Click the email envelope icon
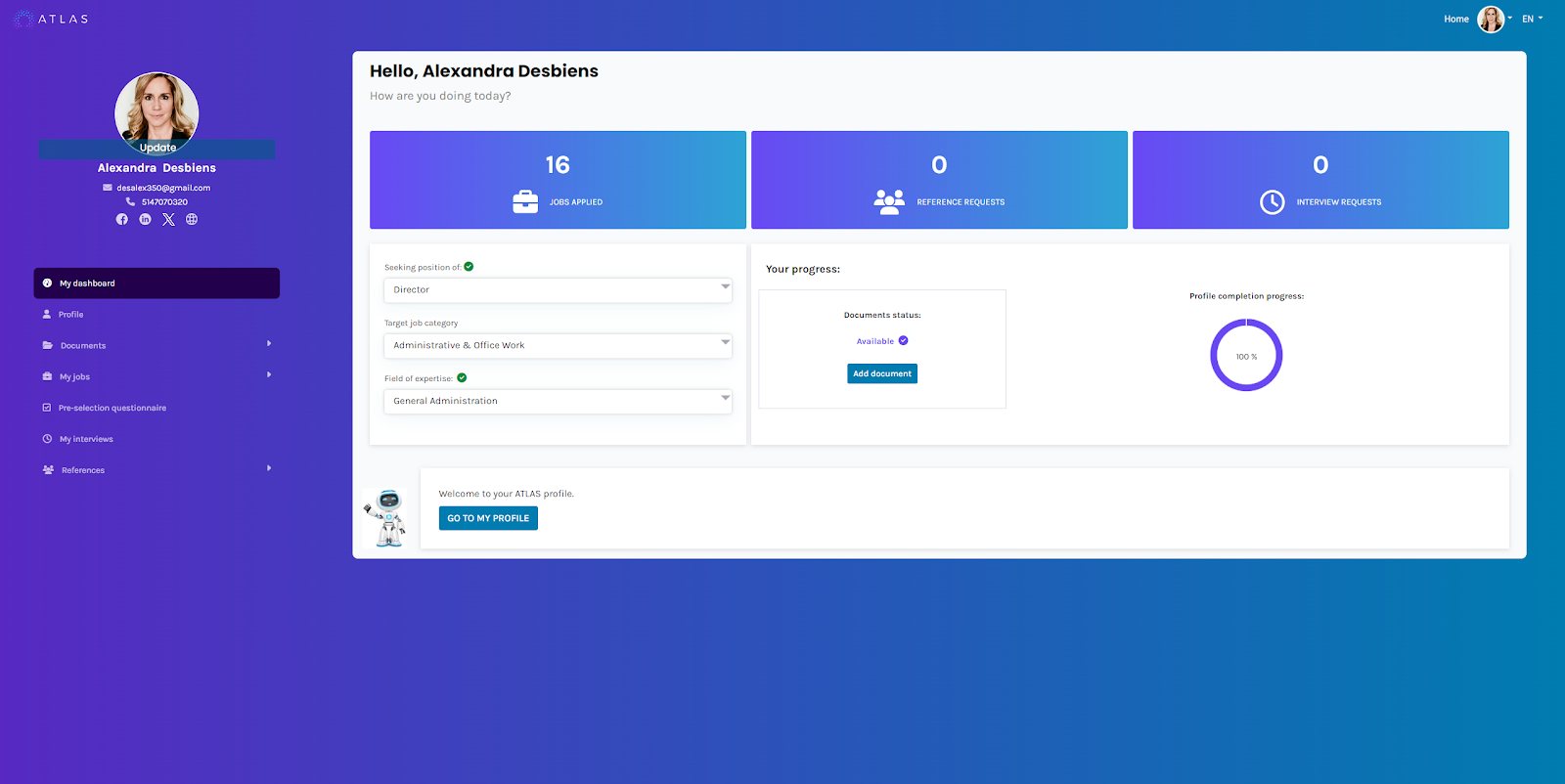This screenshot has width=1565, height=784. (108, 188)
